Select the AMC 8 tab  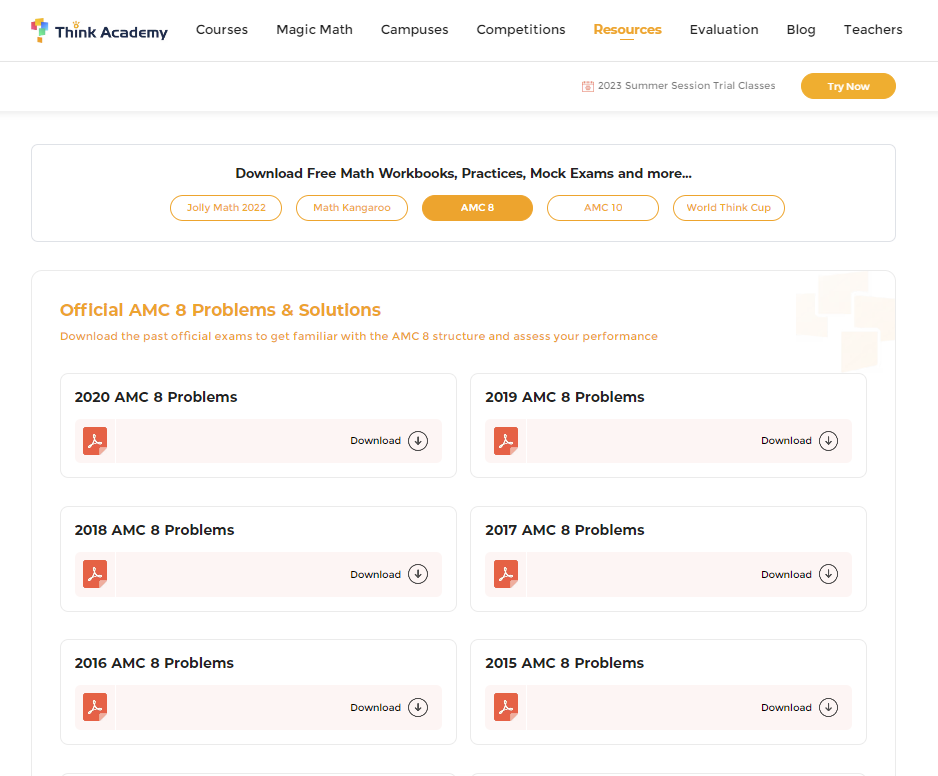coord(477,208)
